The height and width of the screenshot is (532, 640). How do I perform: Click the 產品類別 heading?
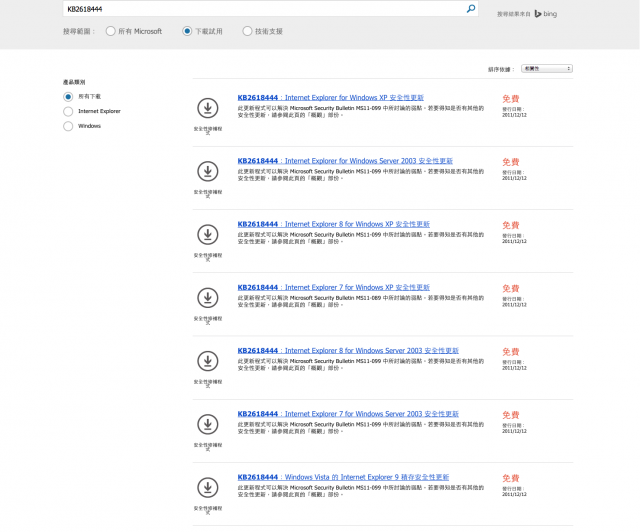tap(74, 82)
